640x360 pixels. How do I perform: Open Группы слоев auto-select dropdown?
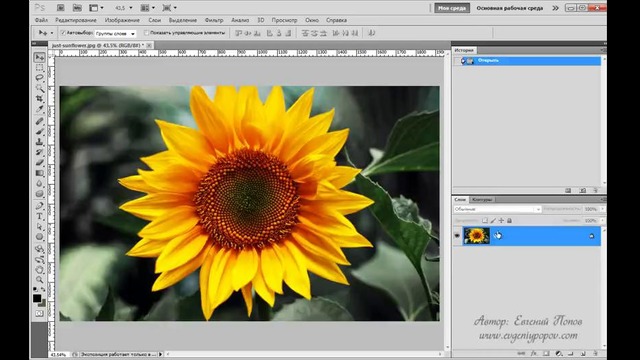point(116,33)
